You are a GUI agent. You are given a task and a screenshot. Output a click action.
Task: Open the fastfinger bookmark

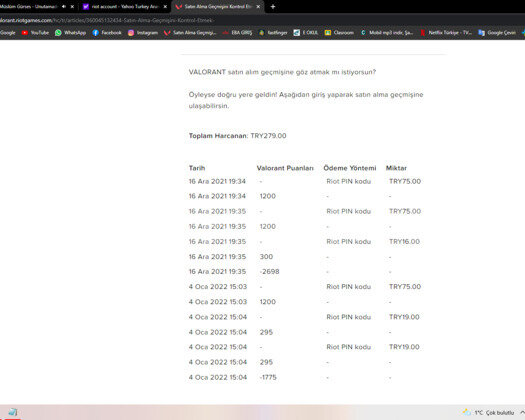[x=273, y=32]
